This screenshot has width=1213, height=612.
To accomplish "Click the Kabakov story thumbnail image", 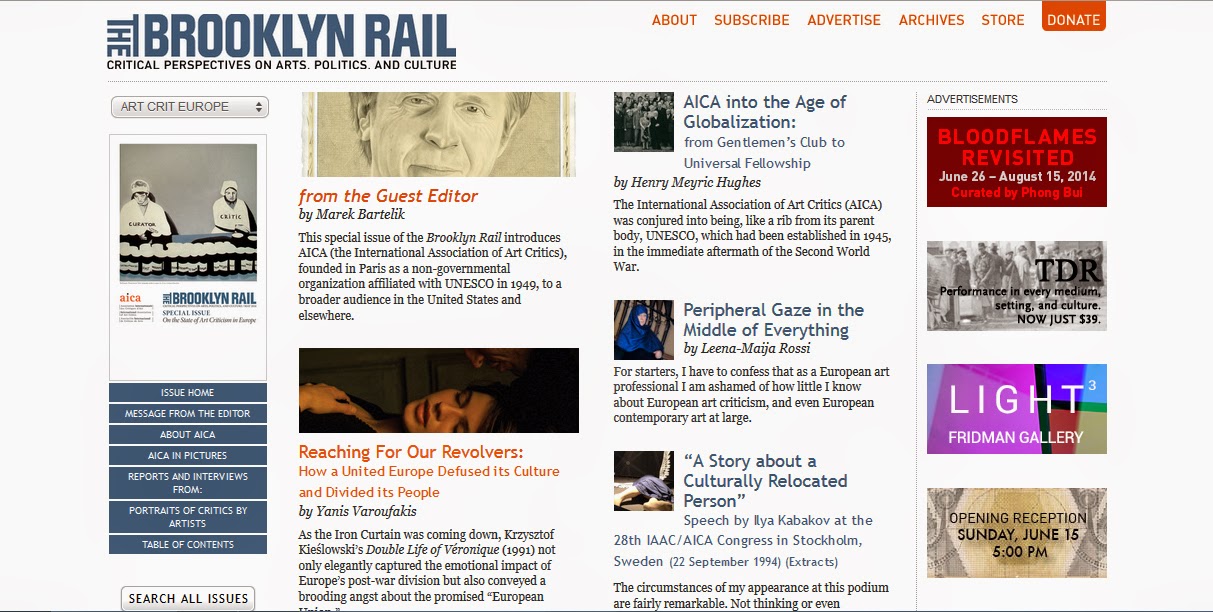I will point(643,481).
